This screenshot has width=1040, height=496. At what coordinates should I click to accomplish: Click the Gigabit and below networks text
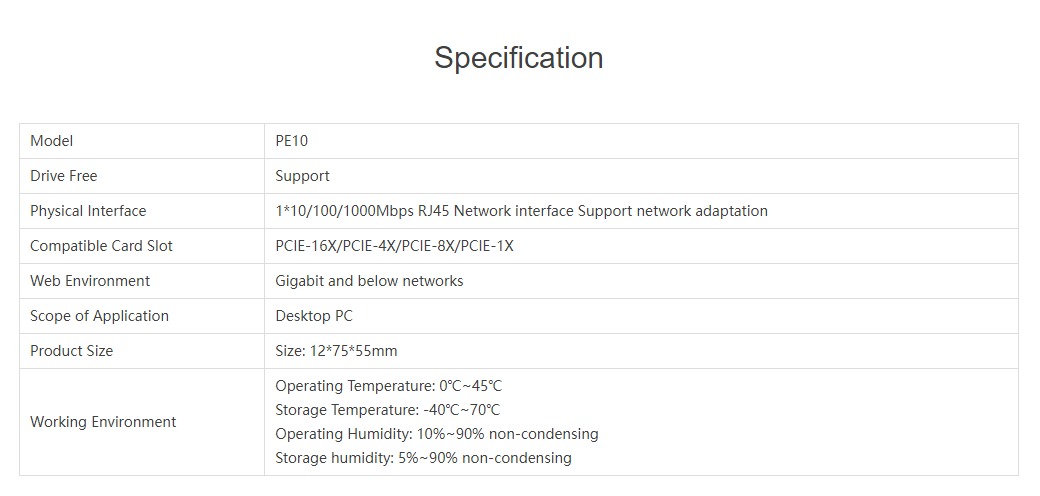coord(369,281)
